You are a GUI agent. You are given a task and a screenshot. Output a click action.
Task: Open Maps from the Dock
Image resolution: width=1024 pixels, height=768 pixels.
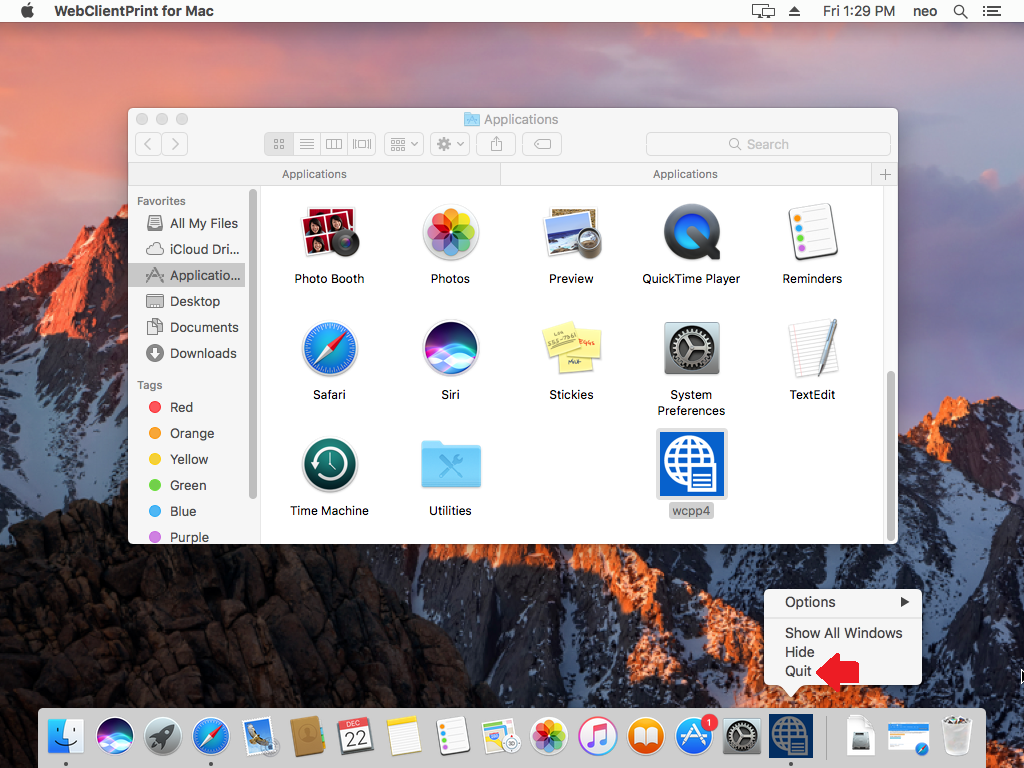click(x=500, y=736)
